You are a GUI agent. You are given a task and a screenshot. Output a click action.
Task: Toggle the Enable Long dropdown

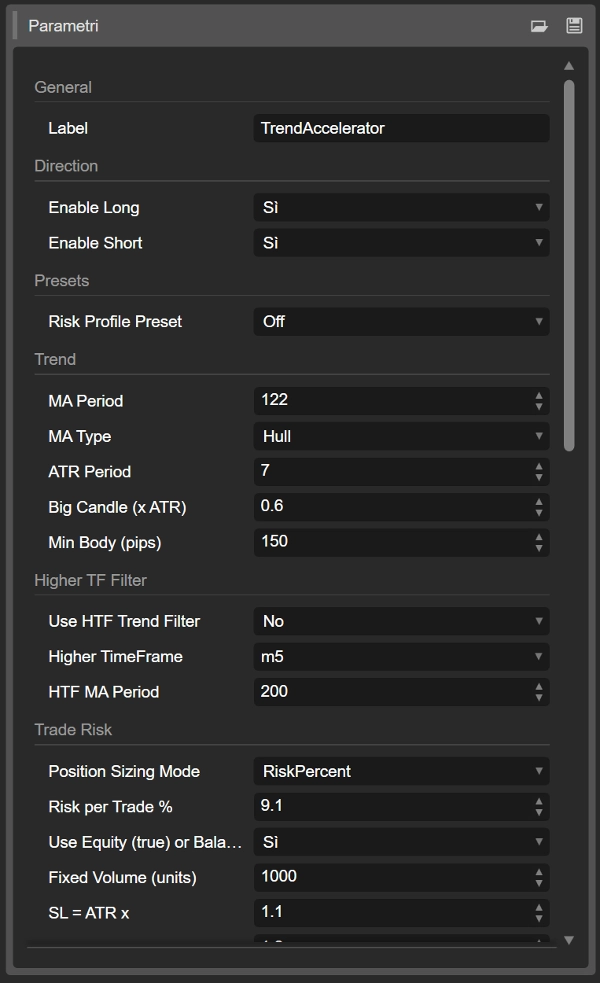pyautogui.click(x=401, y=208)
